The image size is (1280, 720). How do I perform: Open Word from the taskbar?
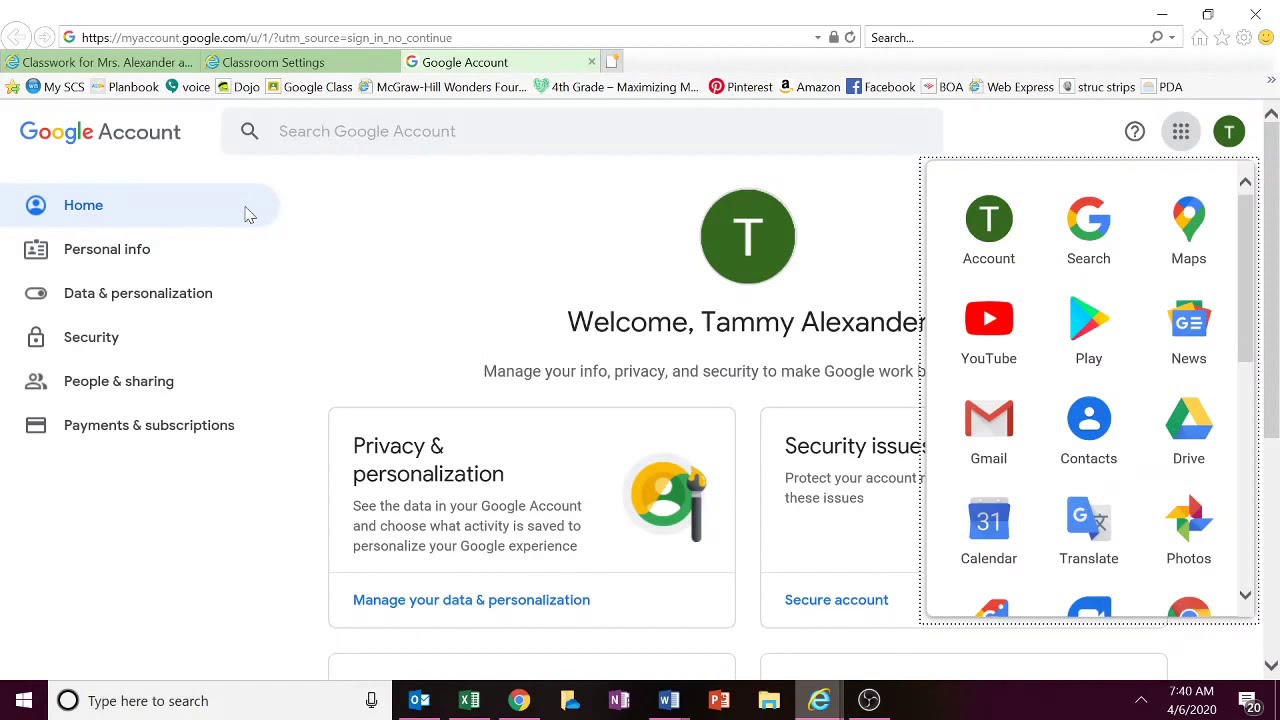[x=669, y=700]
